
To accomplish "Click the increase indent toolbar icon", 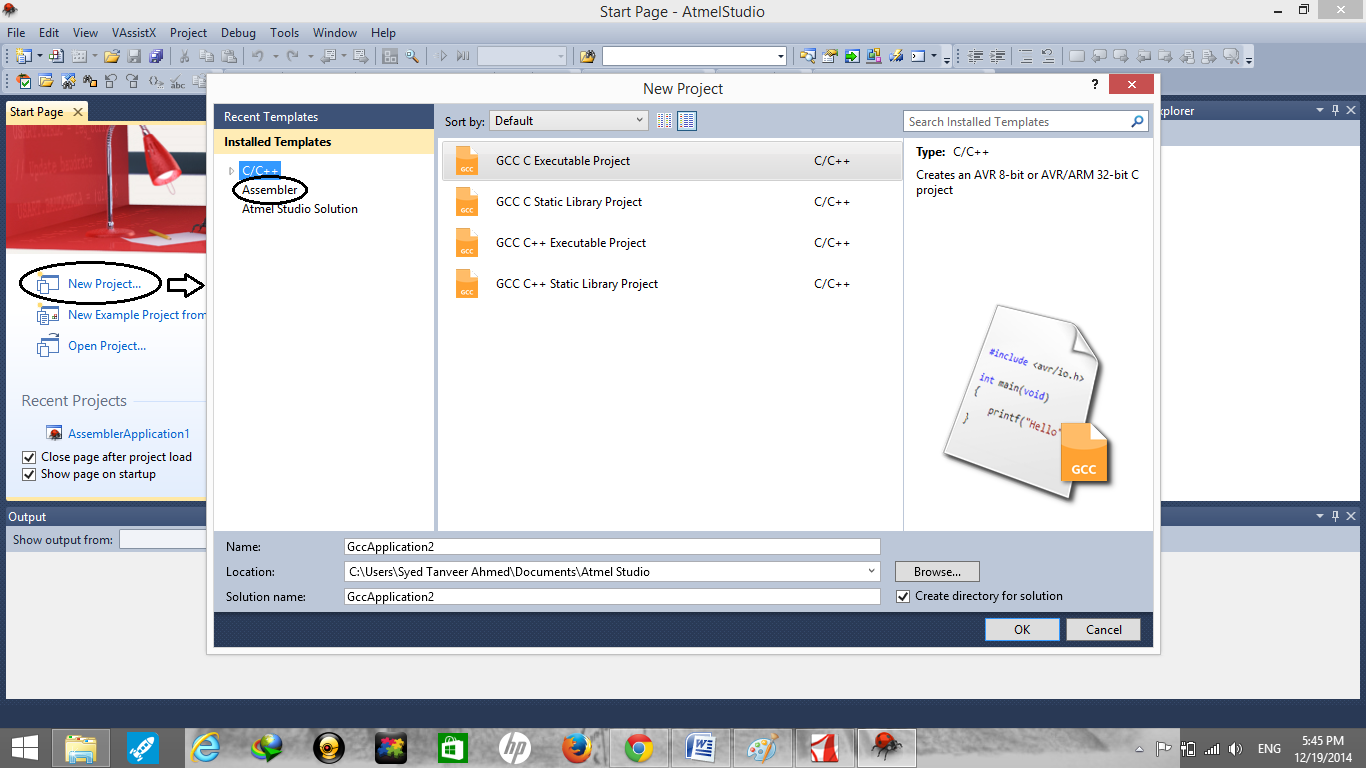I will [x=998, y=56].
